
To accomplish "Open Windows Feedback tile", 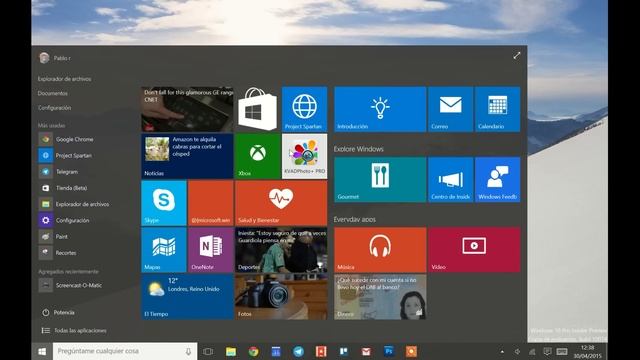I will (498, 180).
